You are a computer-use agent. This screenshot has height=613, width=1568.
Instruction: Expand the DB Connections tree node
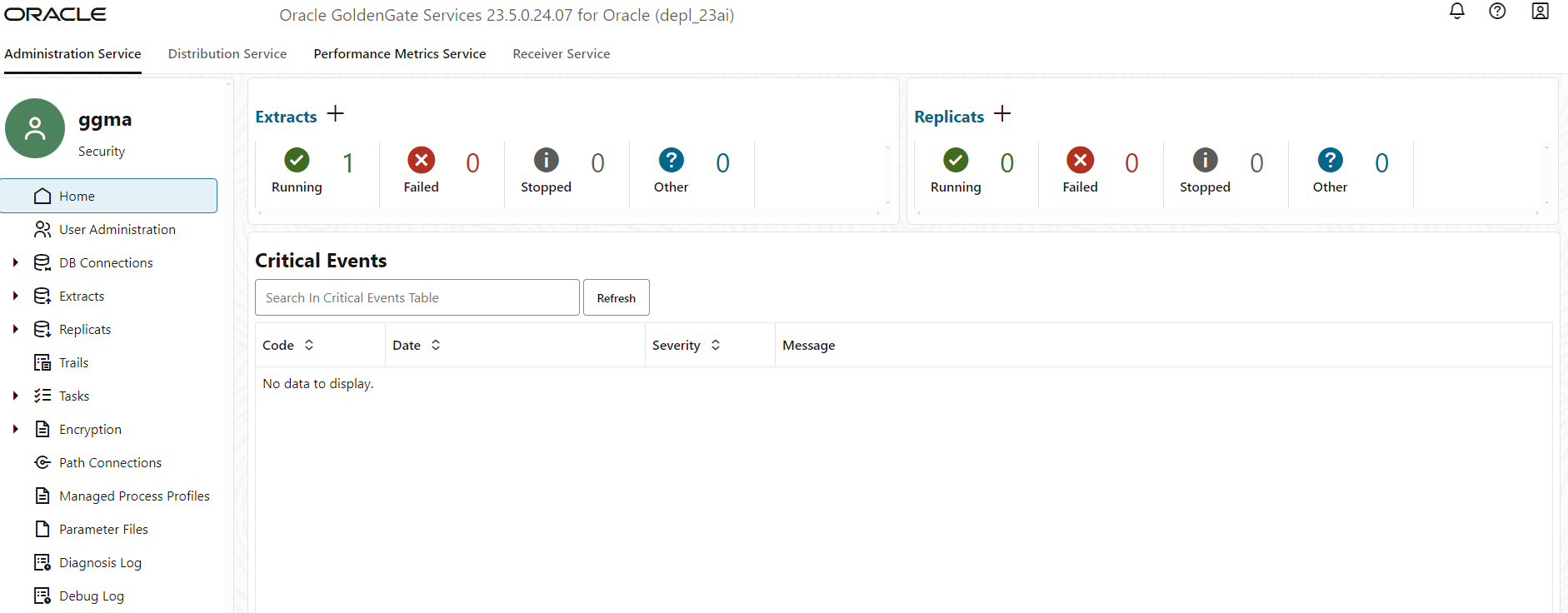(15, 262)
